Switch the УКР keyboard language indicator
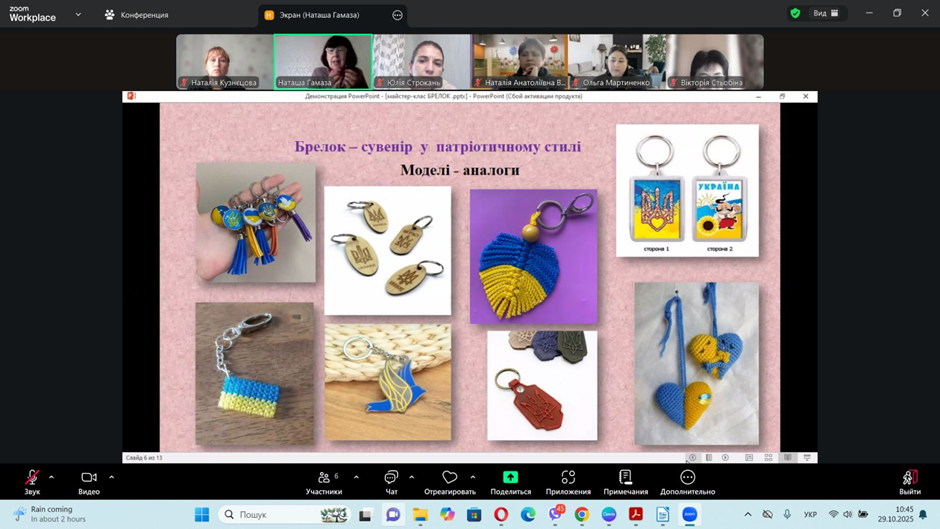Viewport: 940px width, 529px height. coord(810,515)
